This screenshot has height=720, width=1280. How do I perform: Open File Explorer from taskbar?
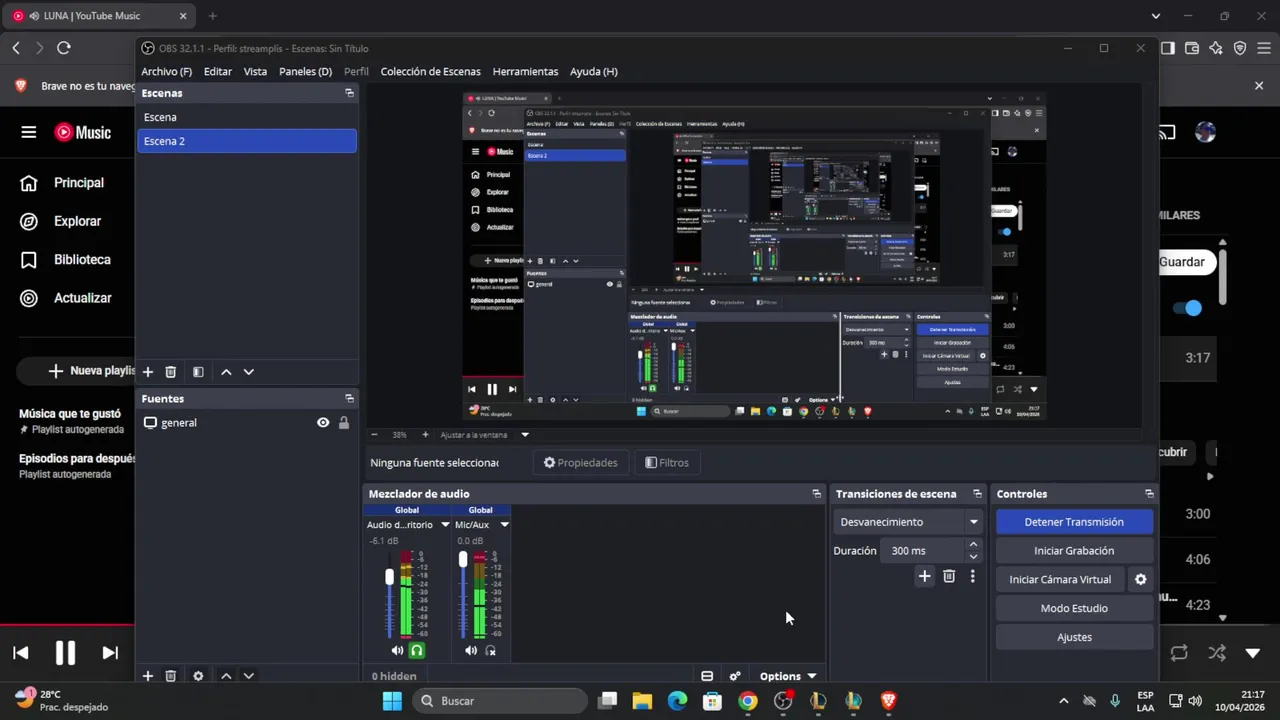tap(642, 701)
